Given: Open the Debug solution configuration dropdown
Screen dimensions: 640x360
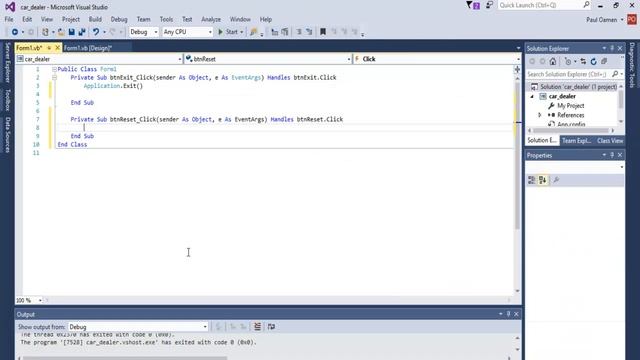Looking at the screenshot, I should tap(144, 32).
